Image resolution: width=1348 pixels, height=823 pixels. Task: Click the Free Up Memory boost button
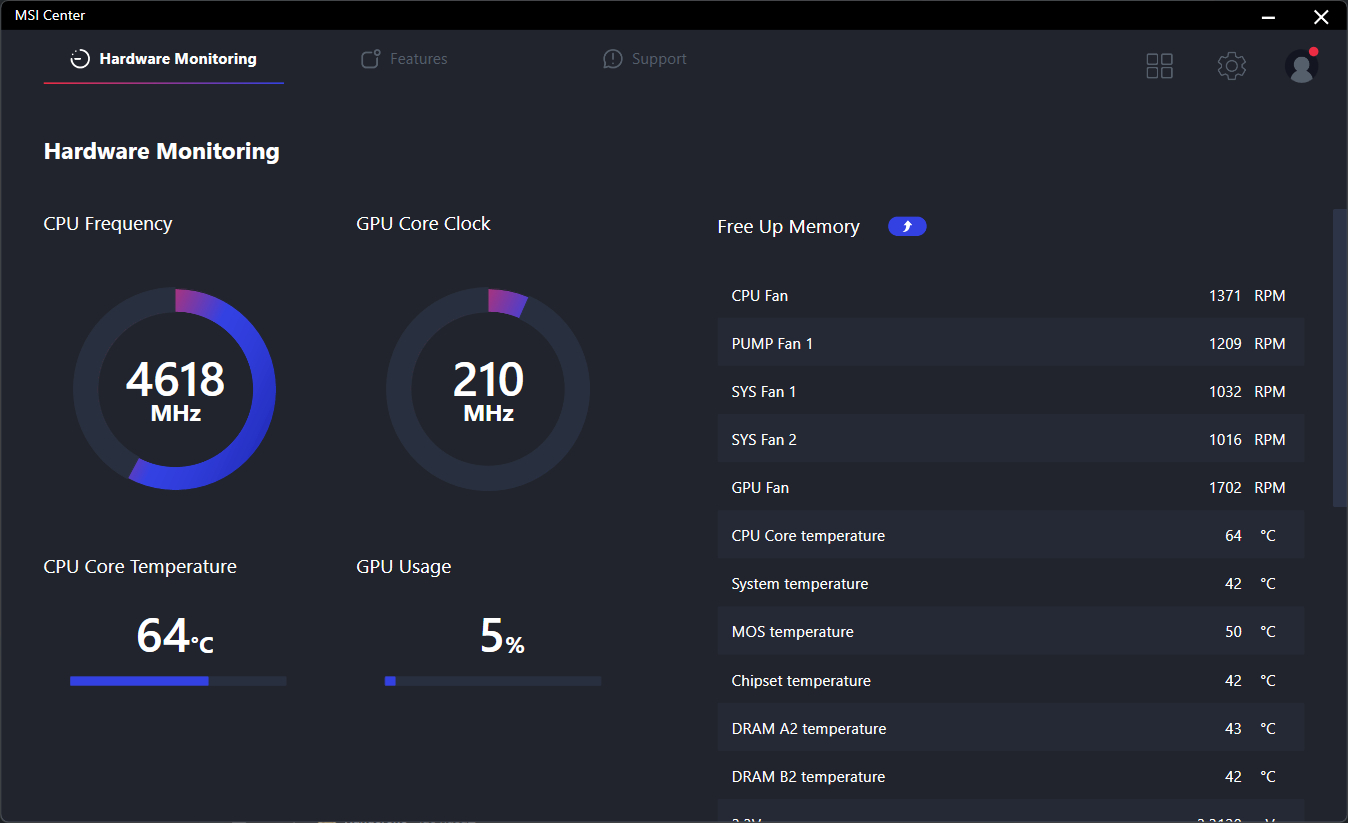coord(907,226)
